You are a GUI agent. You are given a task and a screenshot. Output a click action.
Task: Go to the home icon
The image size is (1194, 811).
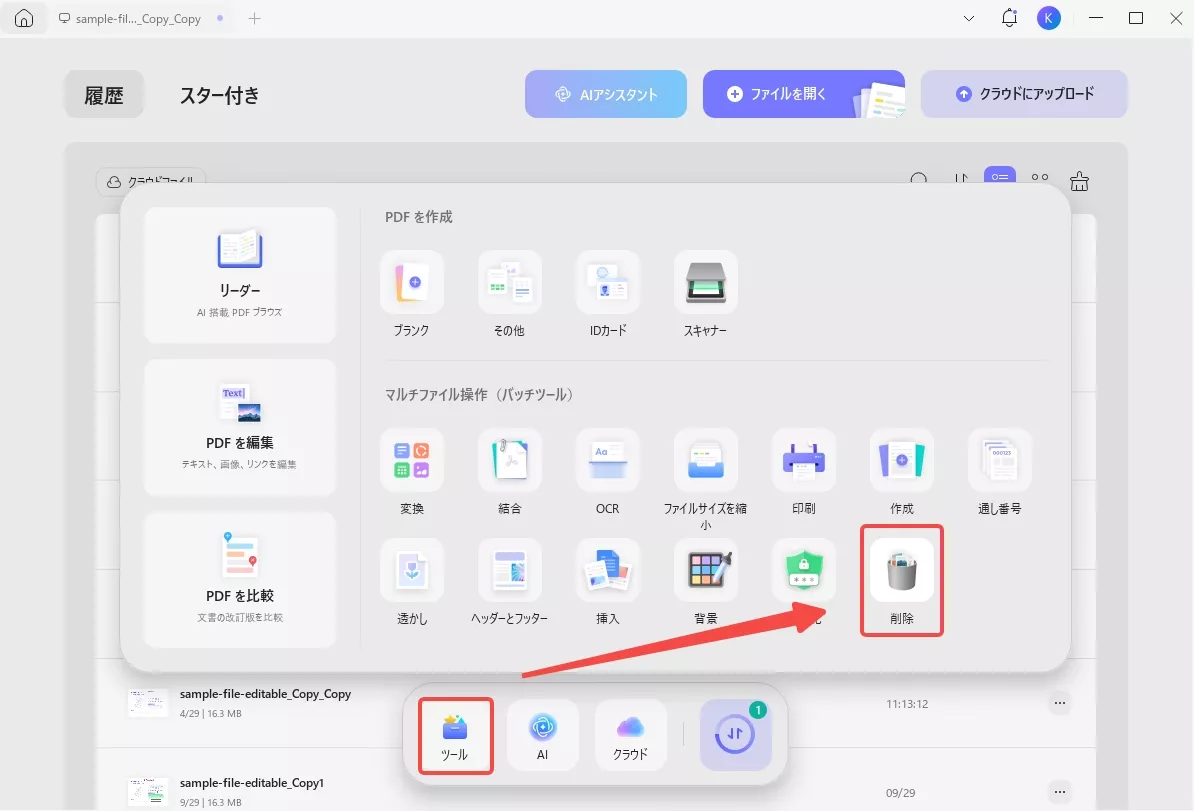pyautogui.click(x=24, y=18)
